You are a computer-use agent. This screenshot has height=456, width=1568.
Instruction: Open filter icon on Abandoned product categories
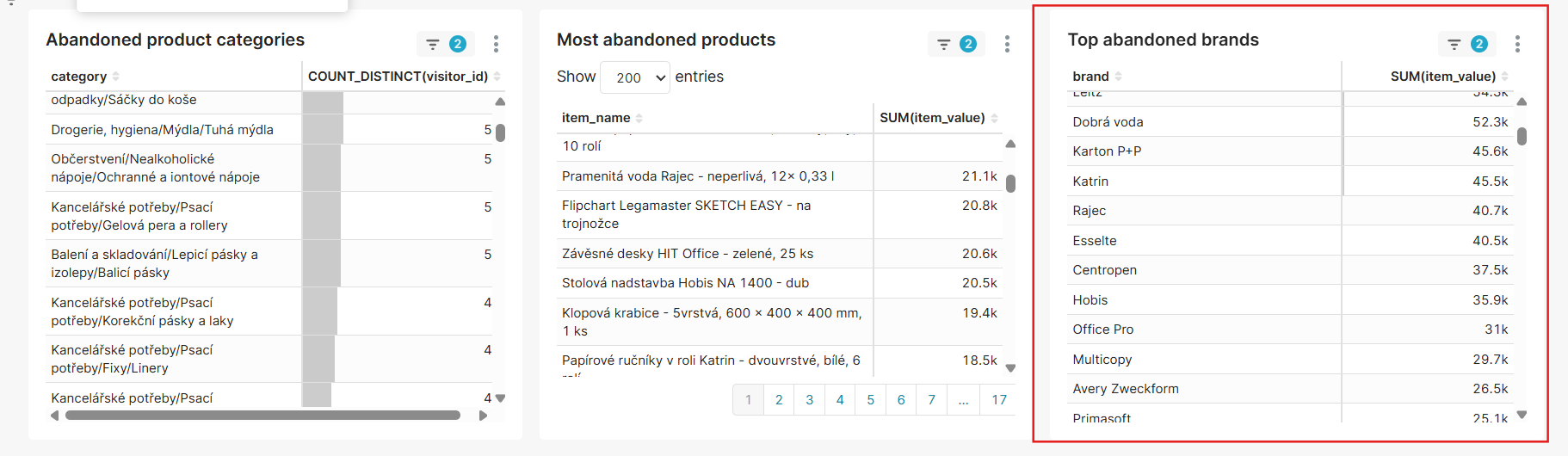(x=433, y=44)
